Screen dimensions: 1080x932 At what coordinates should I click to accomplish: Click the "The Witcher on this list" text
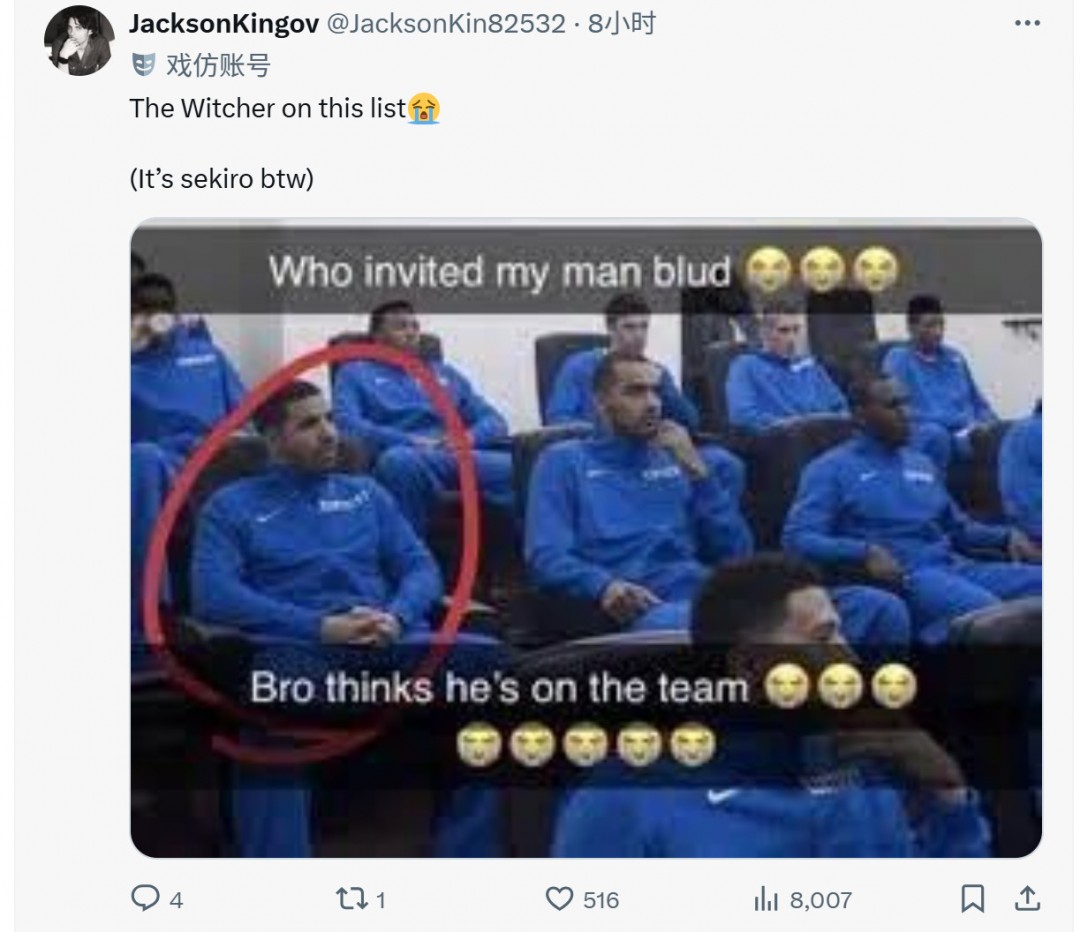point(268,108)
